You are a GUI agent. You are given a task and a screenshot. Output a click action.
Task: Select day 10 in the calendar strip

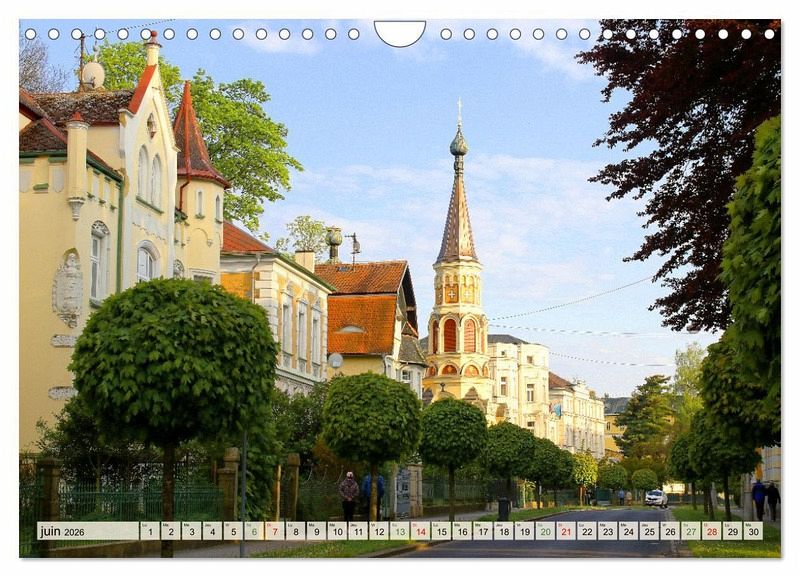pyautogui.click(x=337, y=531)
